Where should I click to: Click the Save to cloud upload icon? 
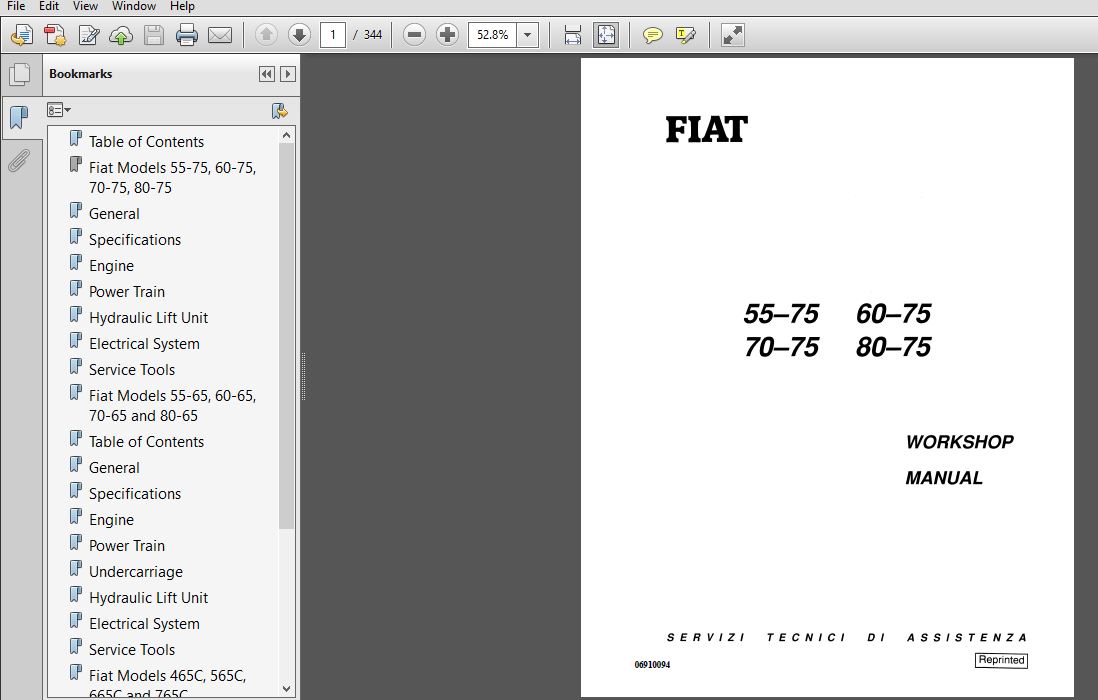click(121, 34)
